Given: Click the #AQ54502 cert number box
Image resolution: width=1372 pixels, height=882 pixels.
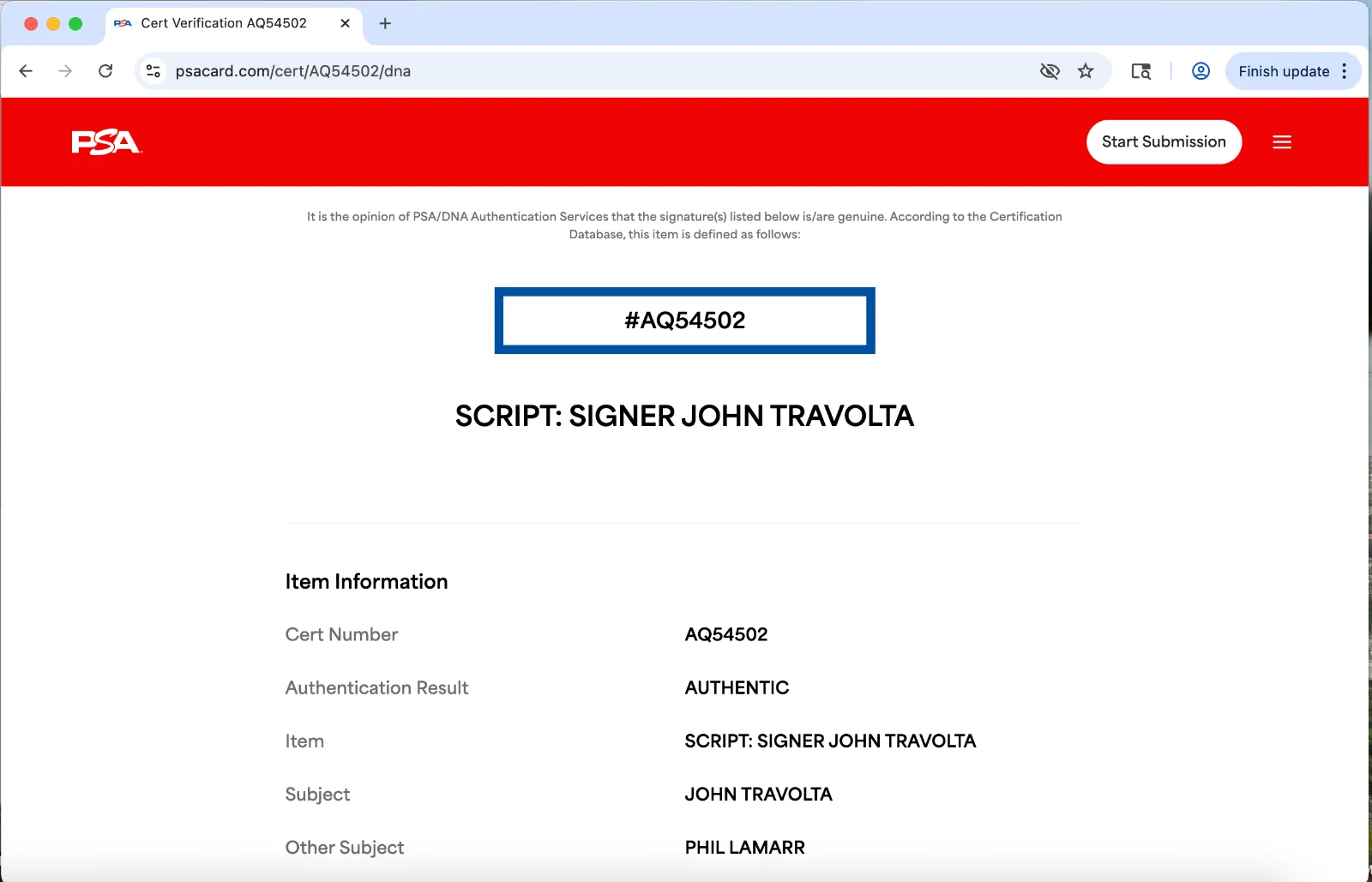Looking at the screenshot, I should coord(685,321).
